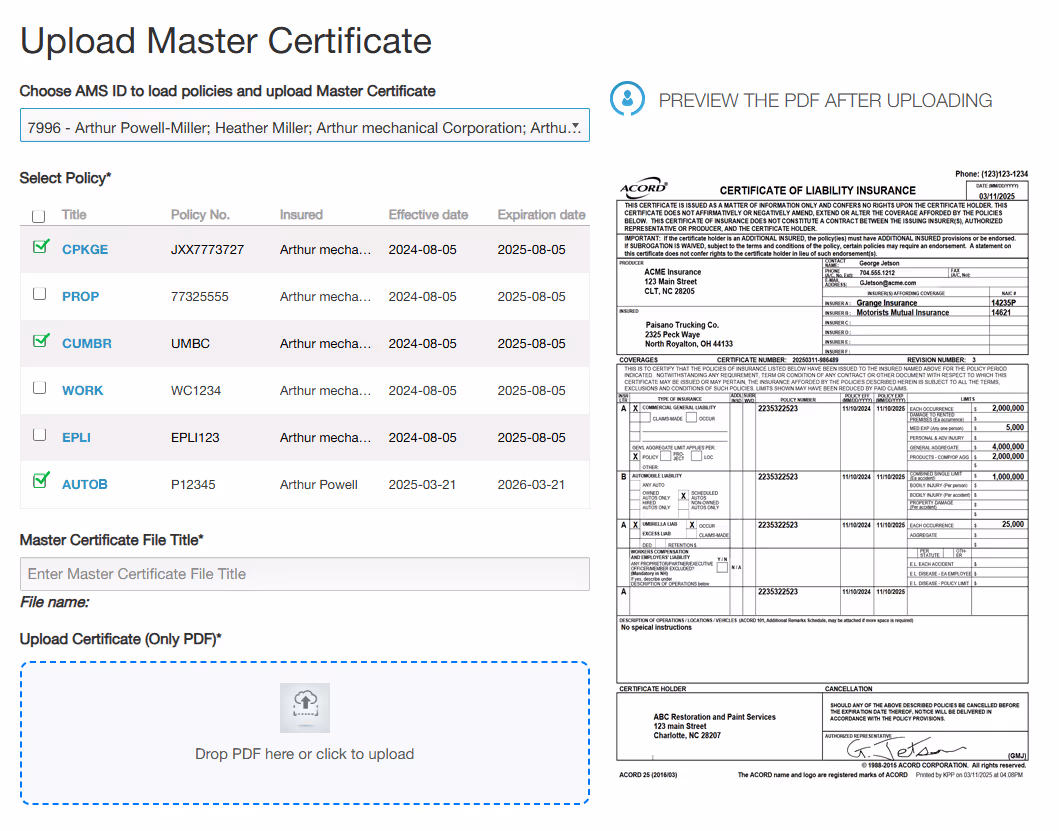Image resolution: width=1059 pixels, height=831 pixels.
Task: Click the Drop PDF here or click to upload text
Action: click(305, 754)
